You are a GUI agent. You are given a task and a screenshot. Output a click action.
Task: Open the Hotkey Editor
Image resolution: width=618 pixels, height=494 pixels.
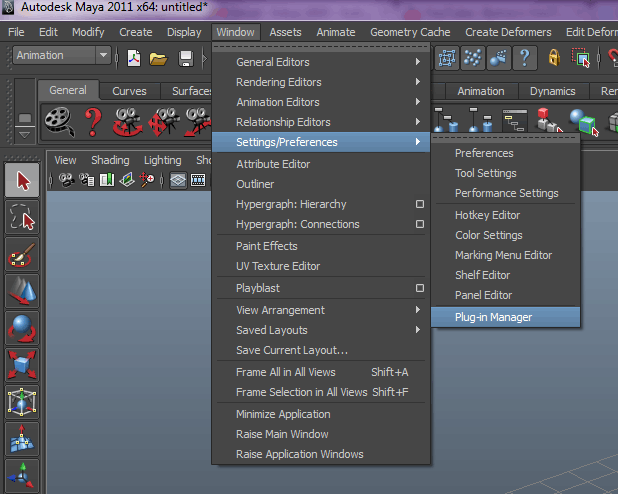tap(505, 215)
